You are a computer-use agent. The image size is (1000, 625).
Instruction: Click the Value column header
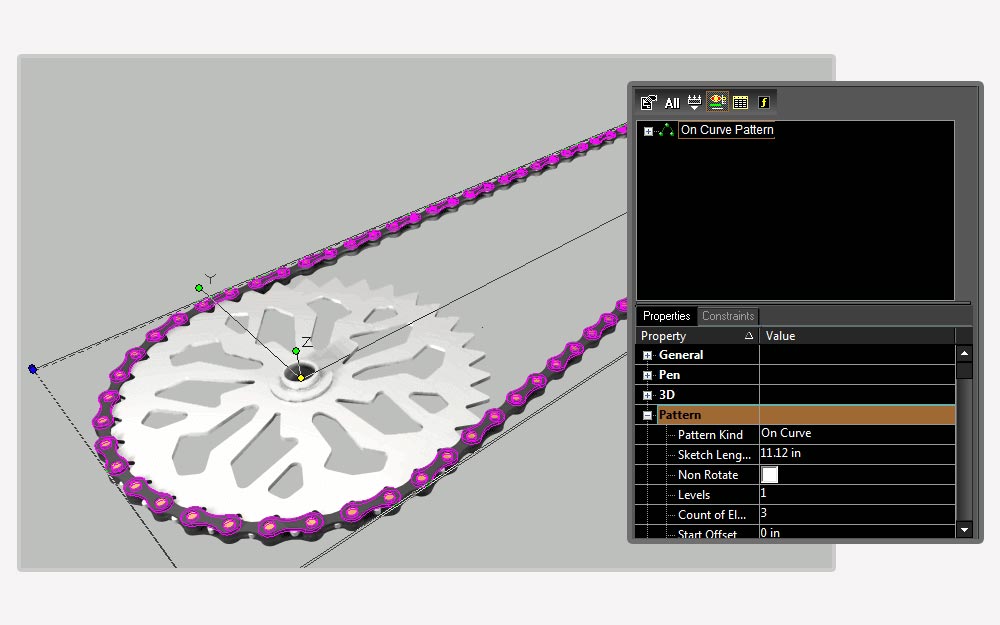tap(857, 335)
